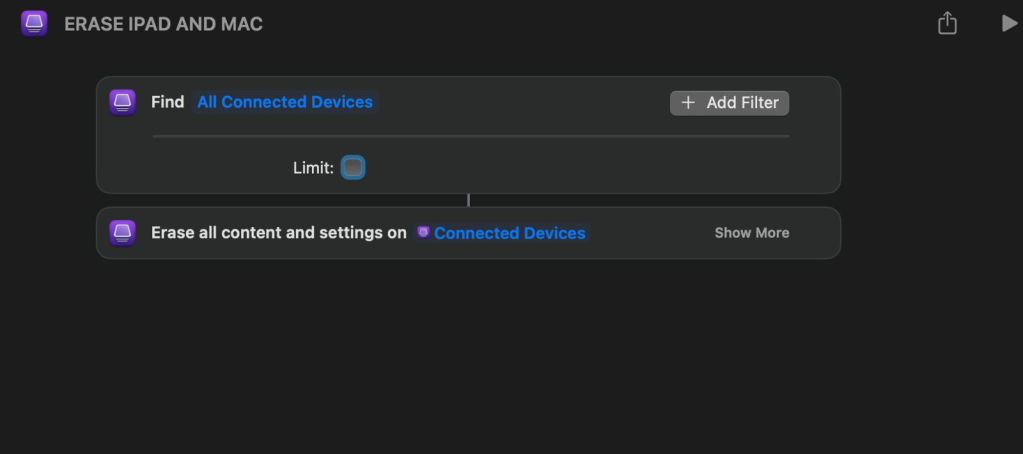This screenshot has height=454, width=1023.
Task: Click the connector line between the two actions
Action: coord(468,200)
